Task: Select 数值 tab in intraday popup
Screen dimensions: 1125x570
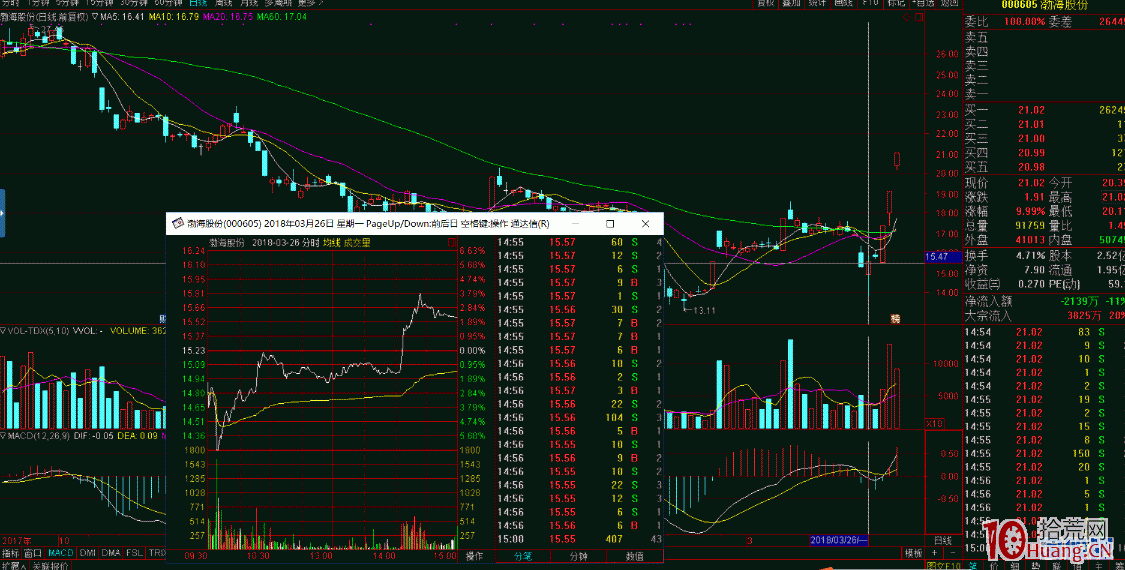Action: (634, 556)
